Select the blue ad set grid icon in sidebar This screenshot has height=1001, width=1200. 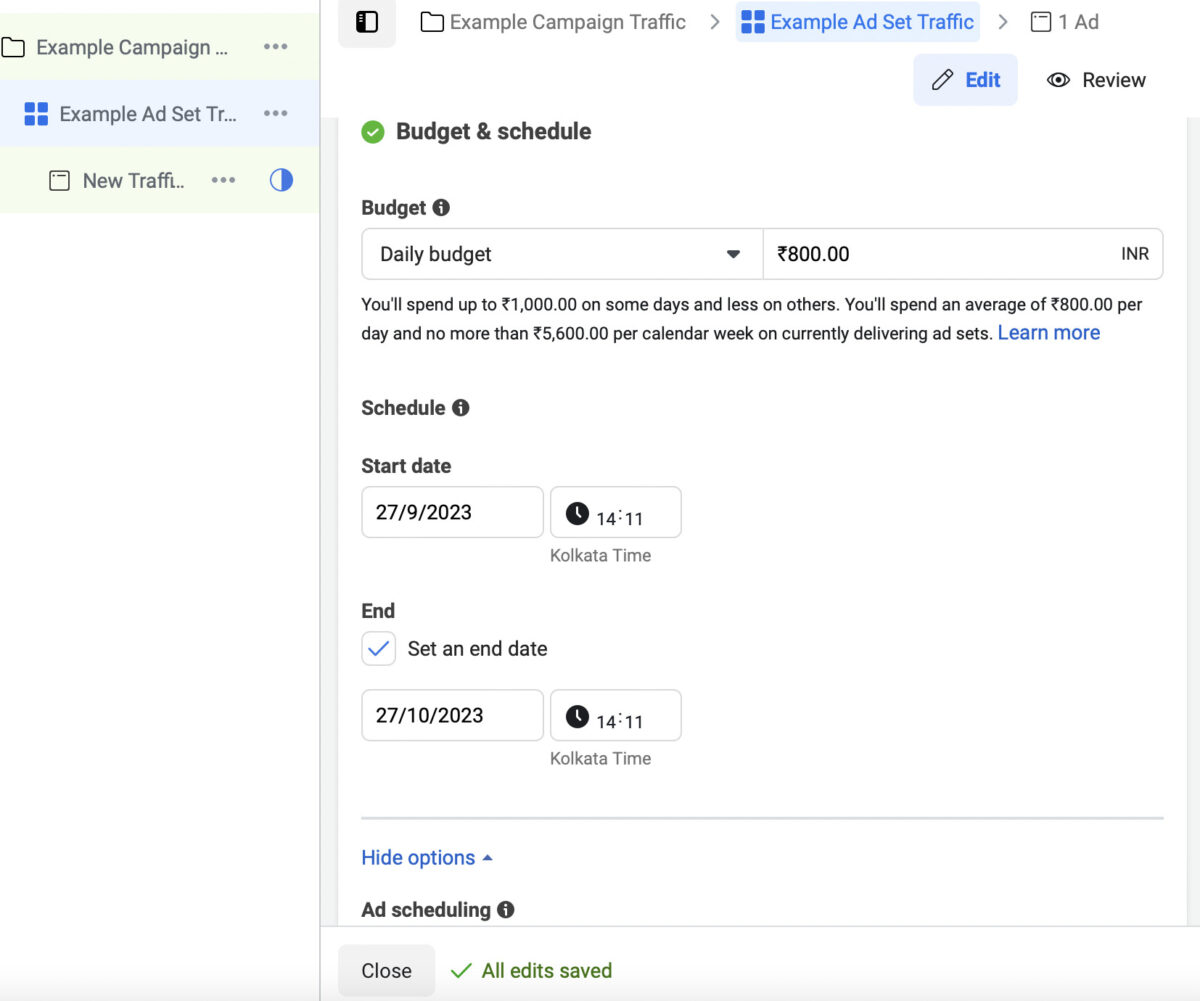pos(36,113)
